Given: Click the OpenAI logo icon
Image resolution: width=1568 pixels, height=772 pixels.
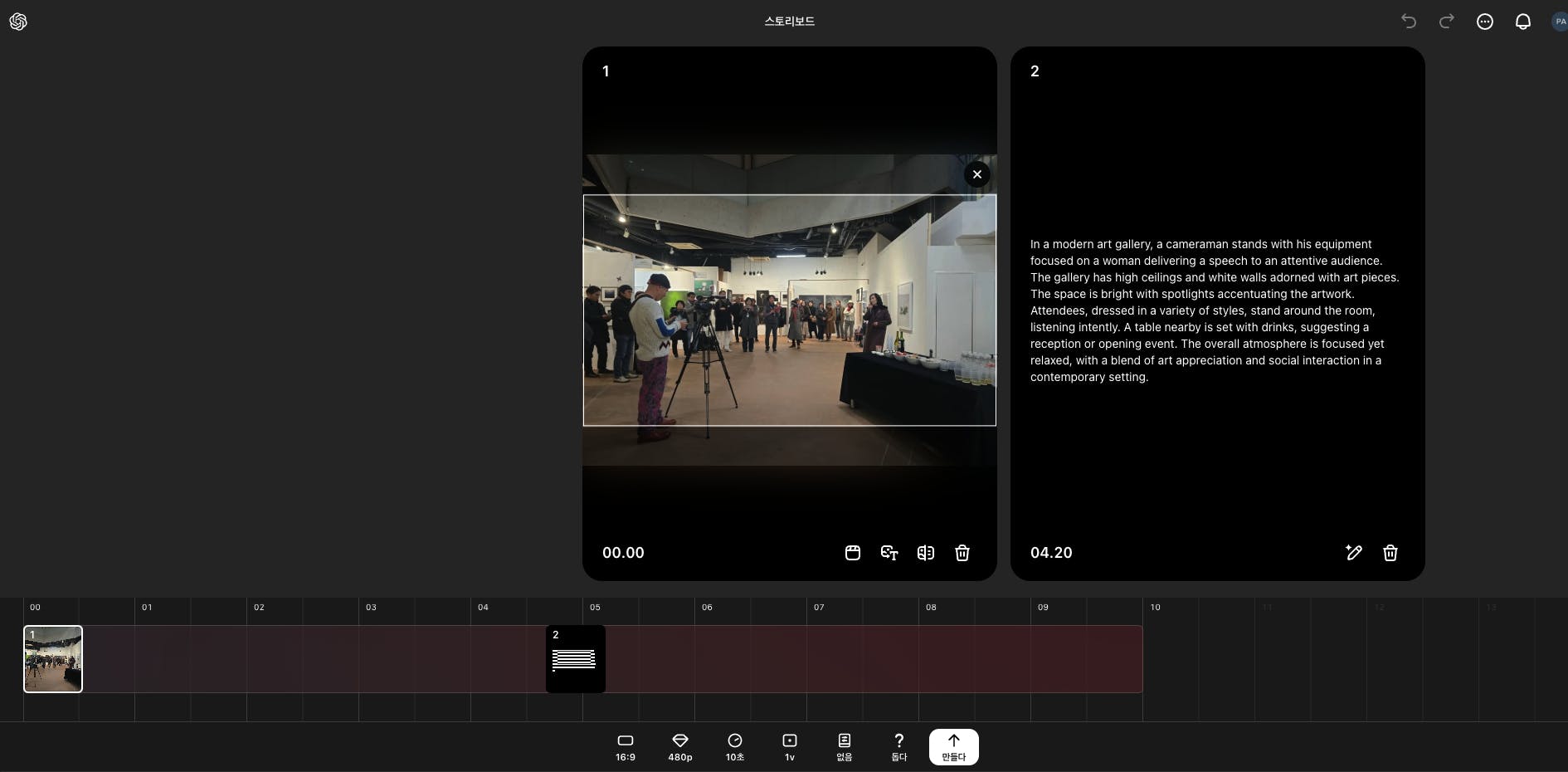Looking at the screenshot, I should pyautogui.click(x=18, y=22).
